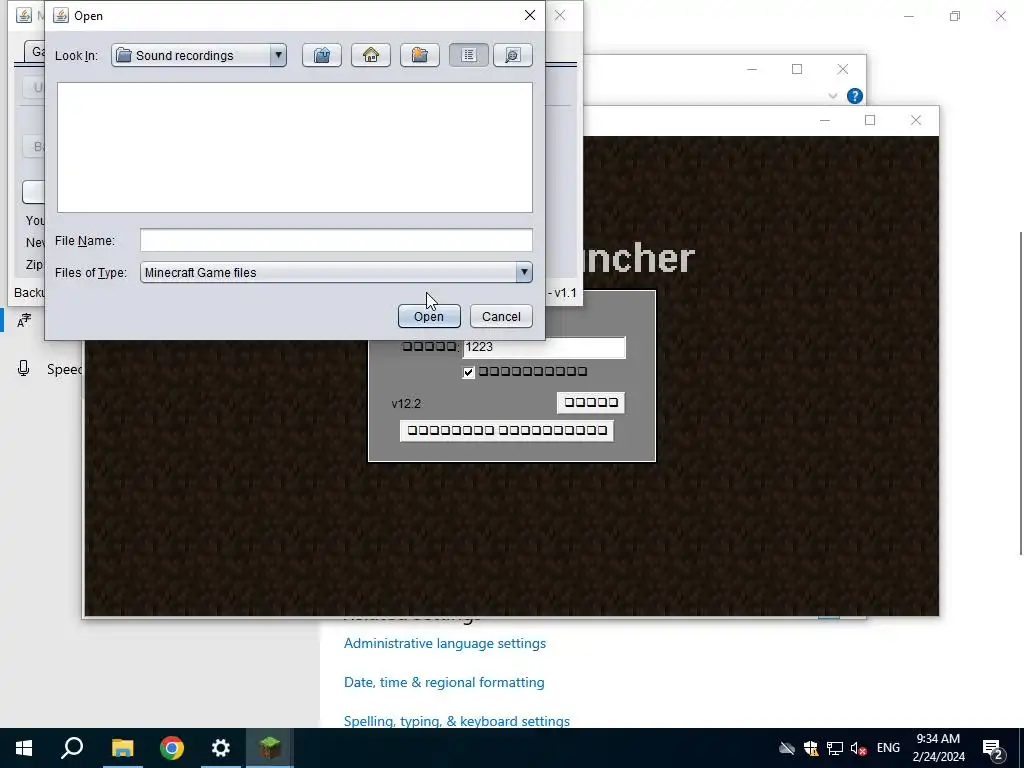Viewport: 1024px width, 768px height.
Task: Click the OneDrive cloud tray icon
Action: 786,748
